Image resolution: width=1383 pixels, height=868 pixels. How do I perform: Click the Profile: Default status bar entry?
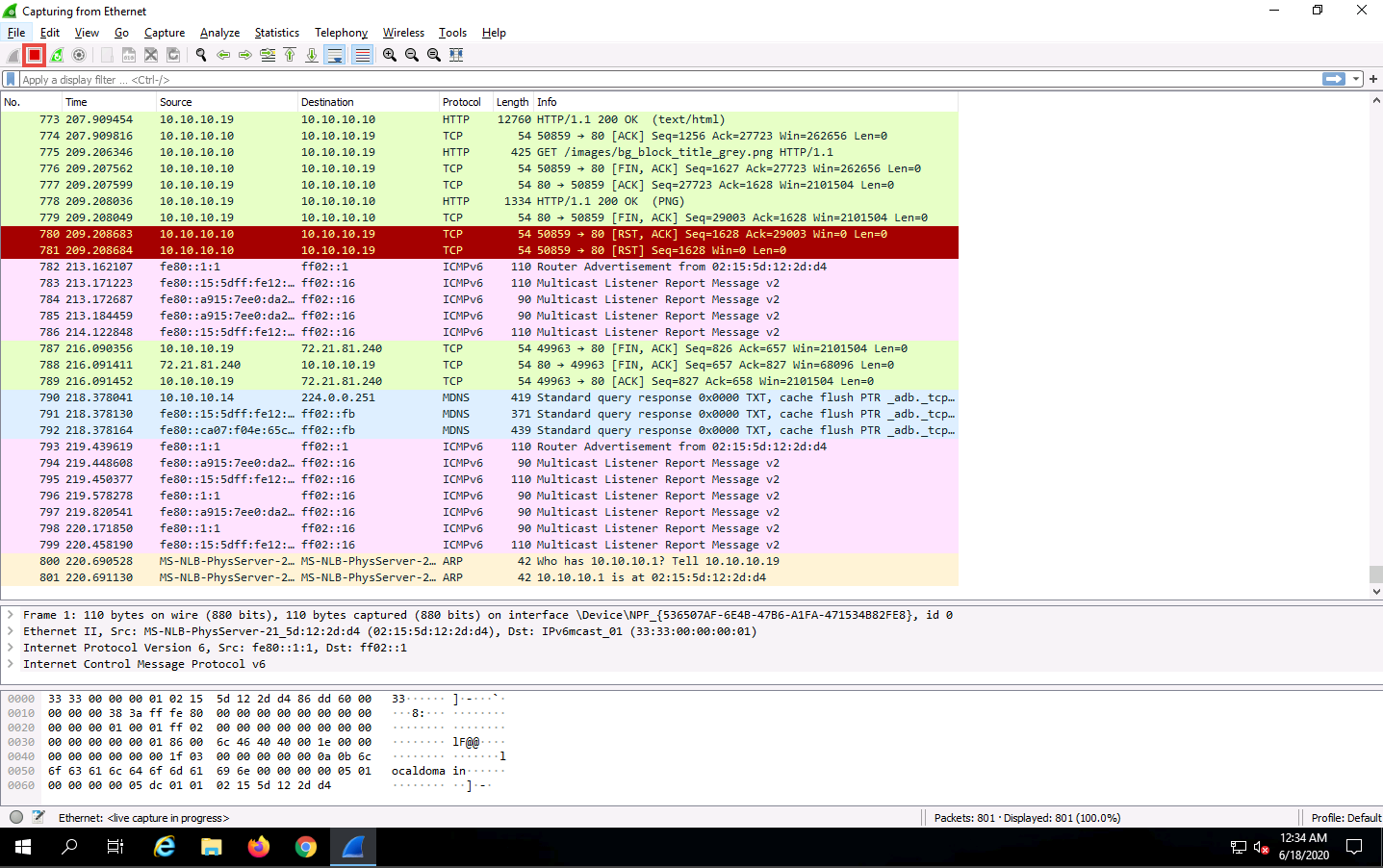pyautogui.click(x=1345, y=818)
